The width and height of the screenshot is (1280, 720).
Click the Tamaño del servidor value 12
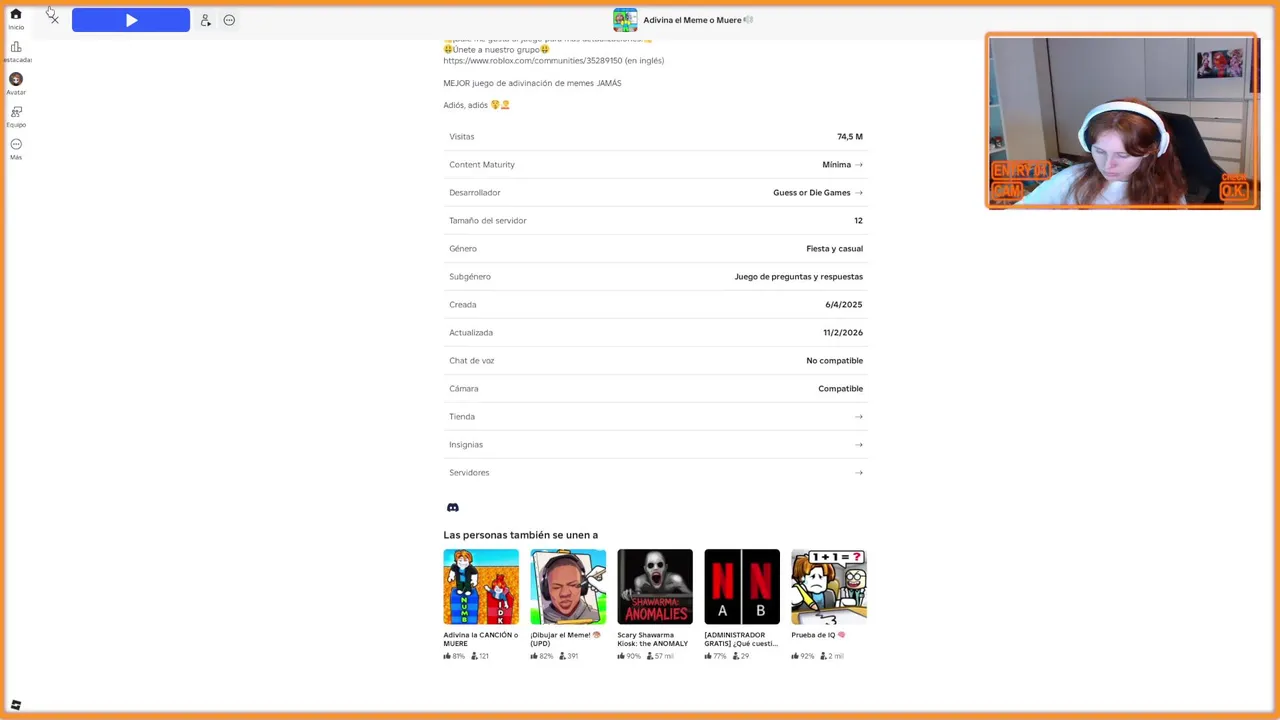point(858,220)
